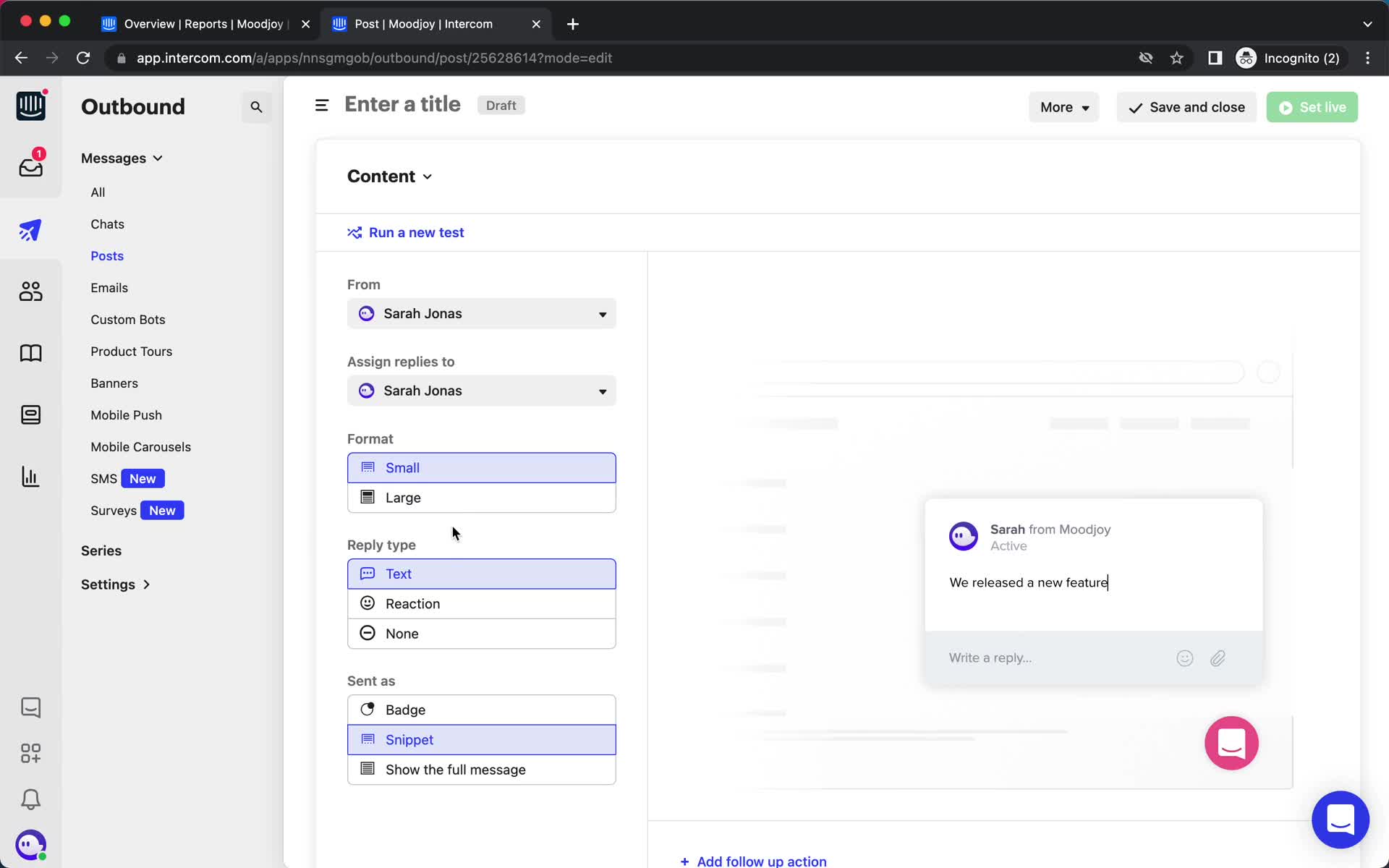This screenshot has width=1389, height=868.
Task: Click the browser address bar URL
Action: (374, 58)
